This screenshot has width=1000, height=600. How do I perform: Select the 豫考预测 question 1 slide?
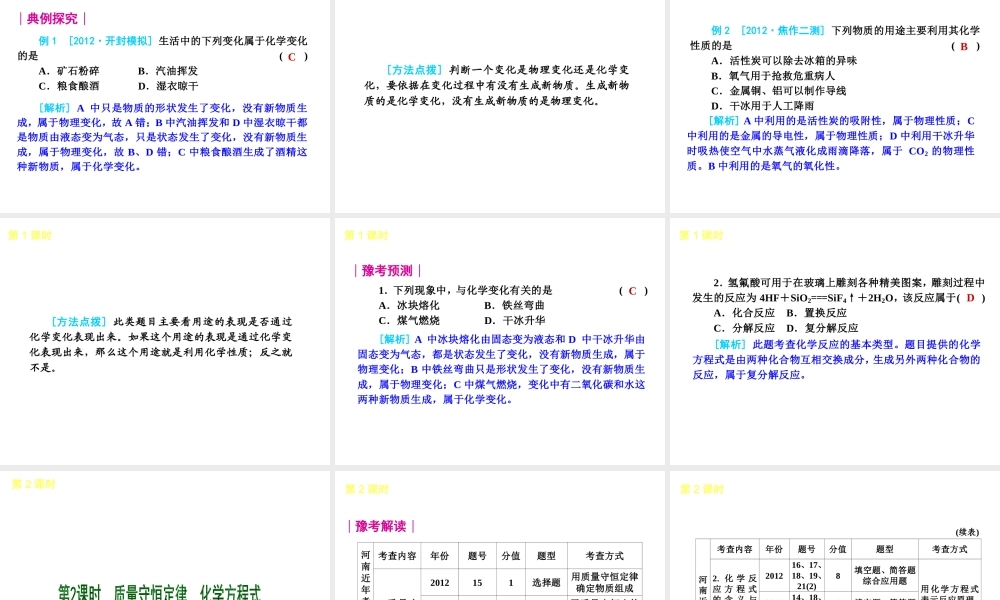[499, 342]
